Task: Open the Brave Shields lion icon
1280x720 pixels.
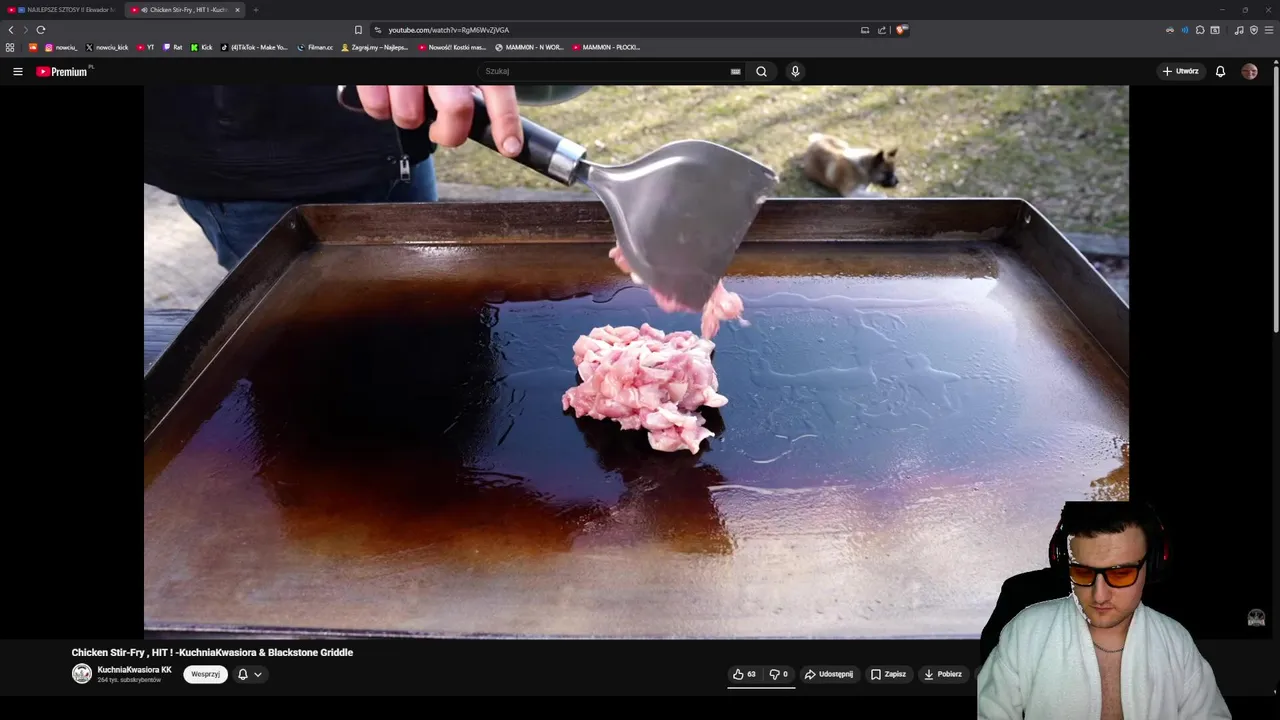Action: [901, 30]
